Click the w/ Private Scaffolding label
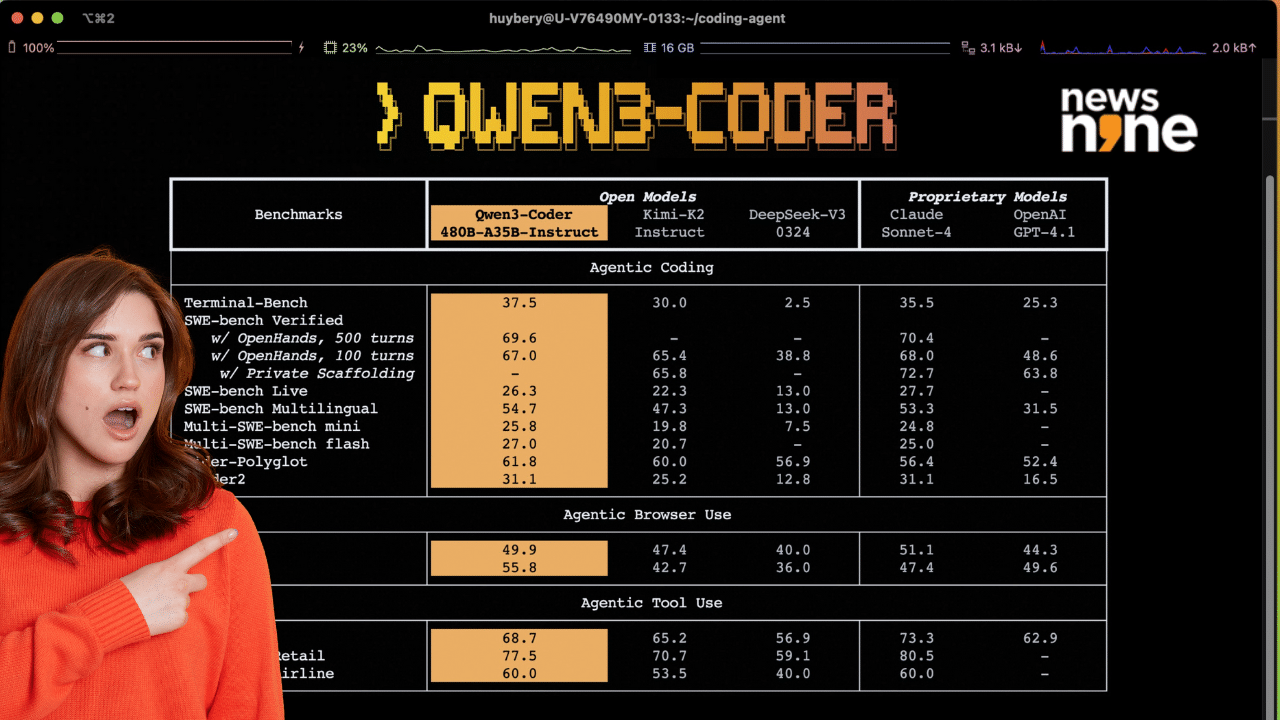 316,373
